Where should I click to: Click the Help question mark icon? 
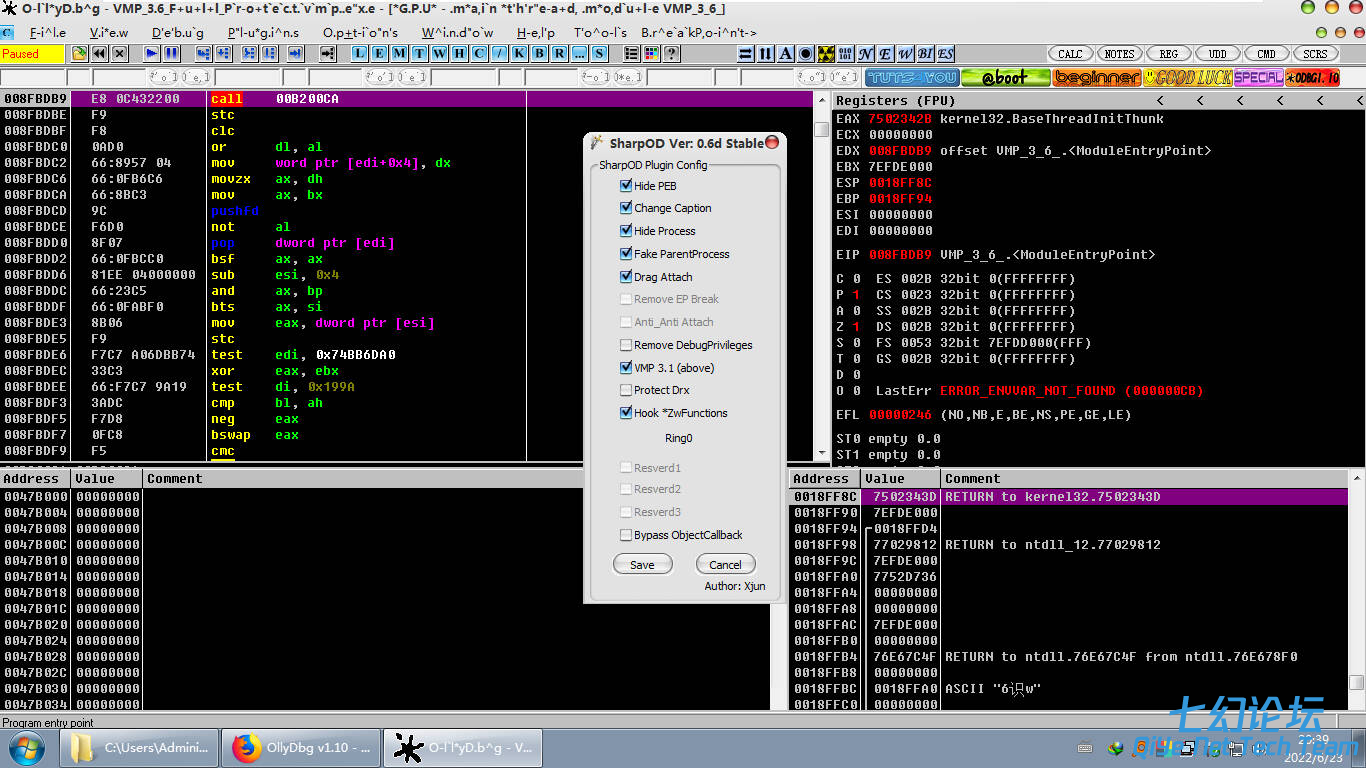[x=672, y=54]
